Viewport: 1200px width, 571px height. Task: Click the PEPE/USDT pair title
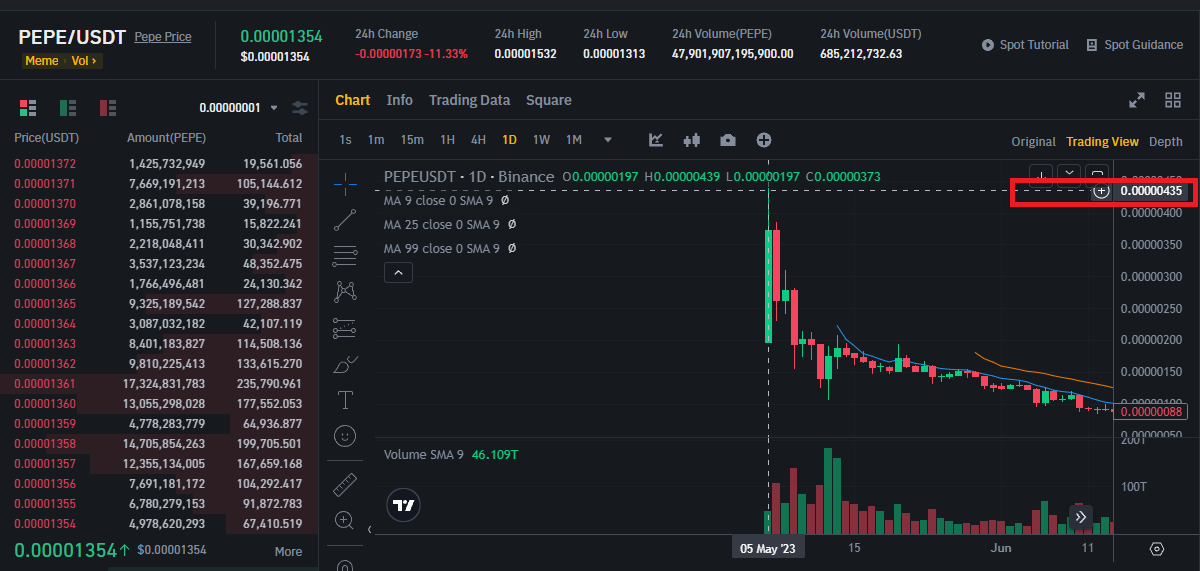(72, 37)
